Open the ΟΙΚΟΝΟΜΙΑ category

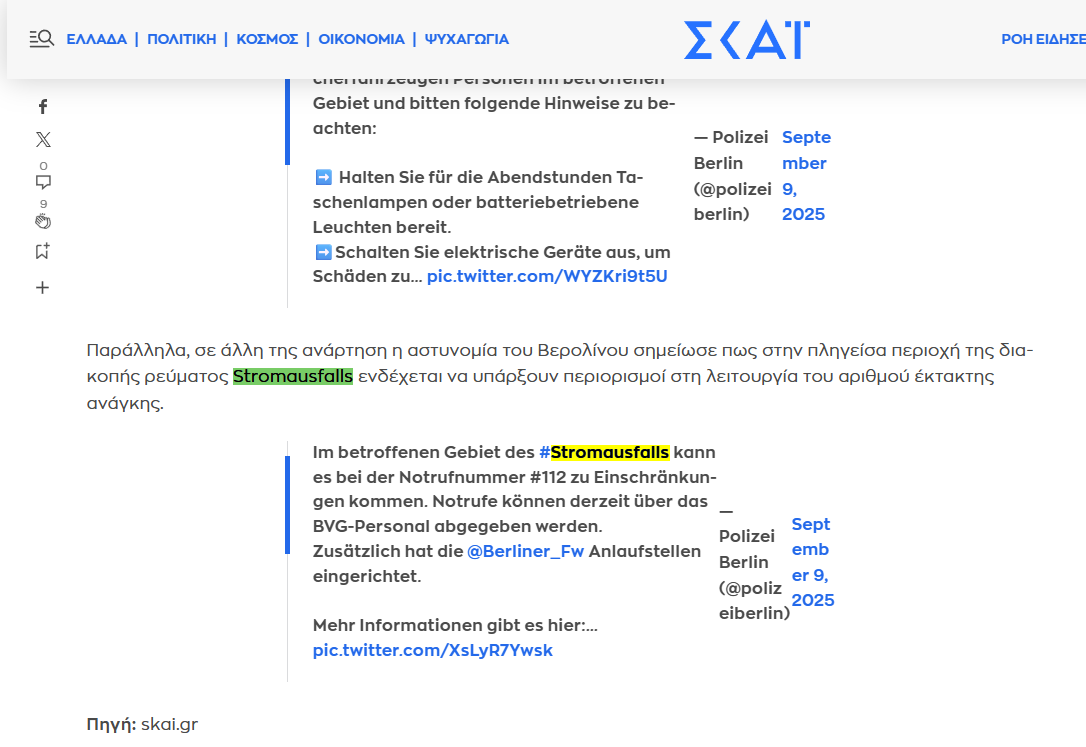361,40
